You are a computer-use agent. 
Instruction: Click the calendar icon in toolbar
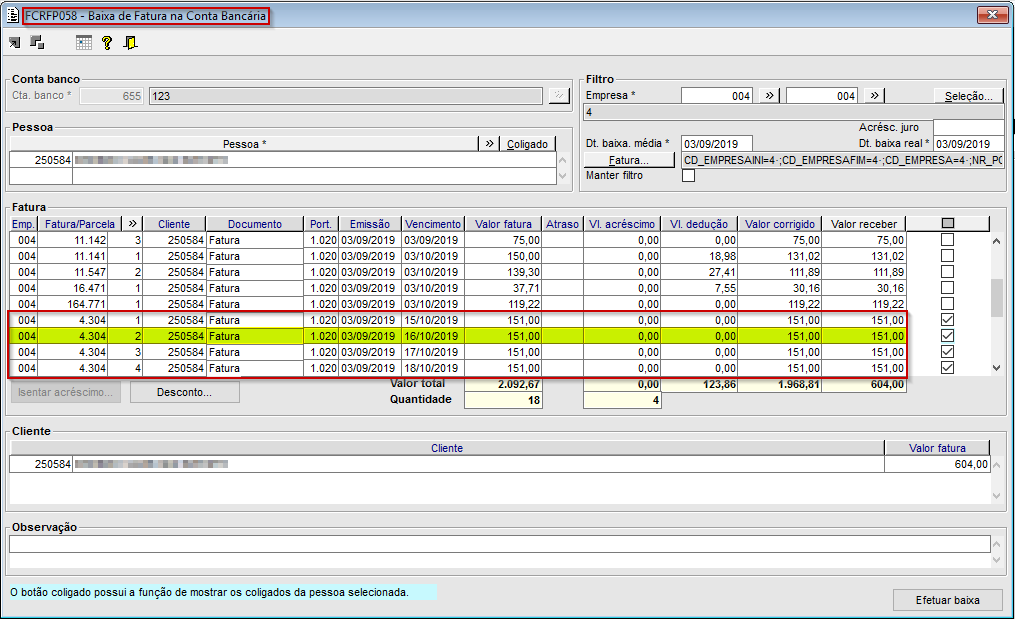coord(84,43)
